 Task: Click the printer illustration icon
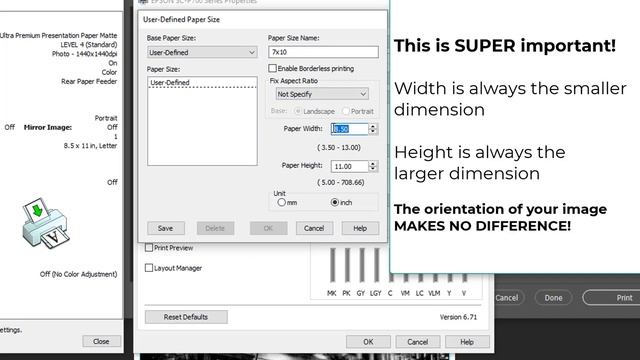pyautogui.click(x=45, y=223)
